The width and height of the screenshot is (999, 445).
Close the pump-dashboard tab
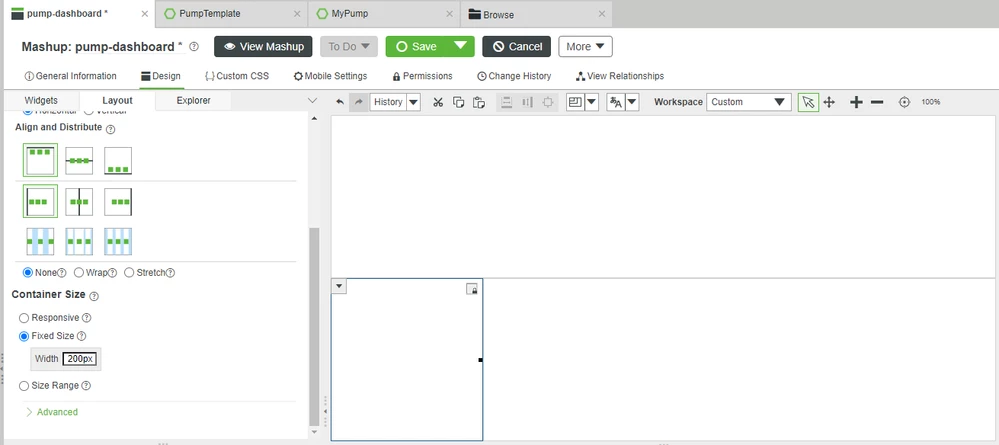[145, 13]
